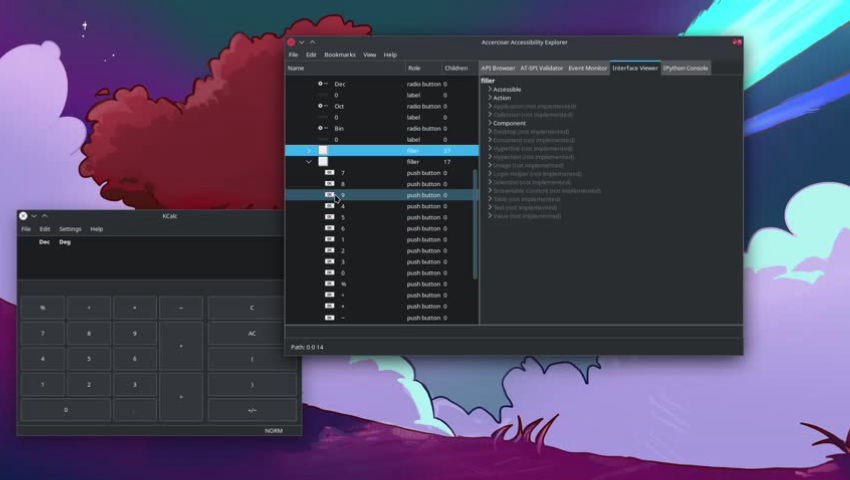Click the push button icon on tree row 2
The image size is (850, 480).
click(329, 251)
